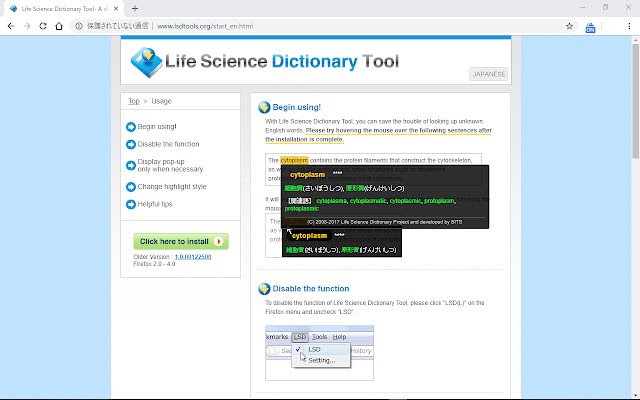This screenshot has height=400, width=640.
Task: Click the LSD menu screenshot thumbnail
Action: coord(319,353)
